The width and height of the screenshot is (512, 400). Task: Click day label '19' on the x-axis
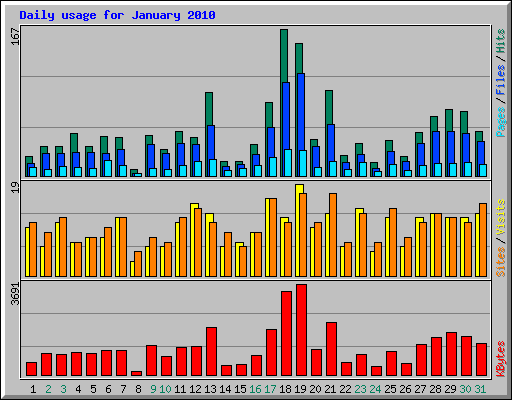pos(300,389)
